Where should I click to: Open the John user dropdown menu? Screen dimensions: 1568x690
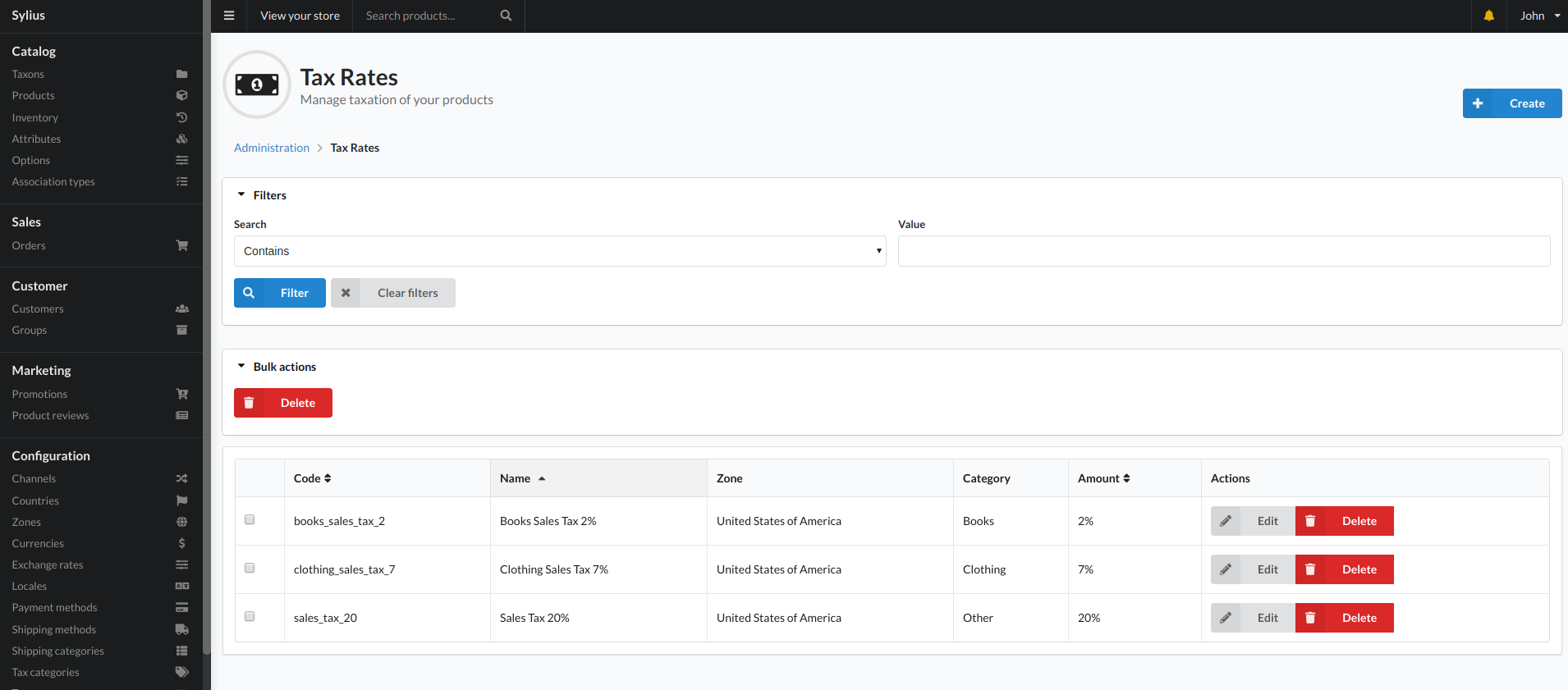tap(1539, 16)
